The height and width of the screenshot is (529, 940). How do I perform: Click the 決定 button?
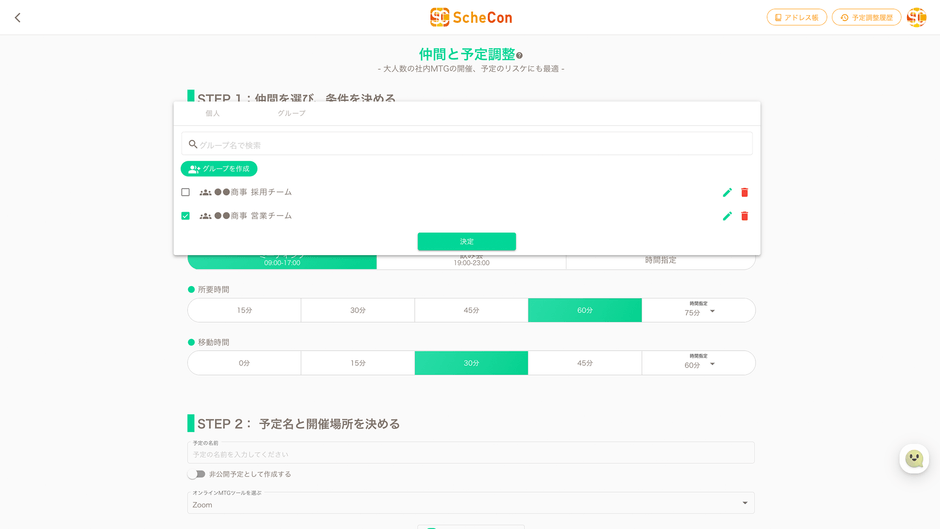466,242
